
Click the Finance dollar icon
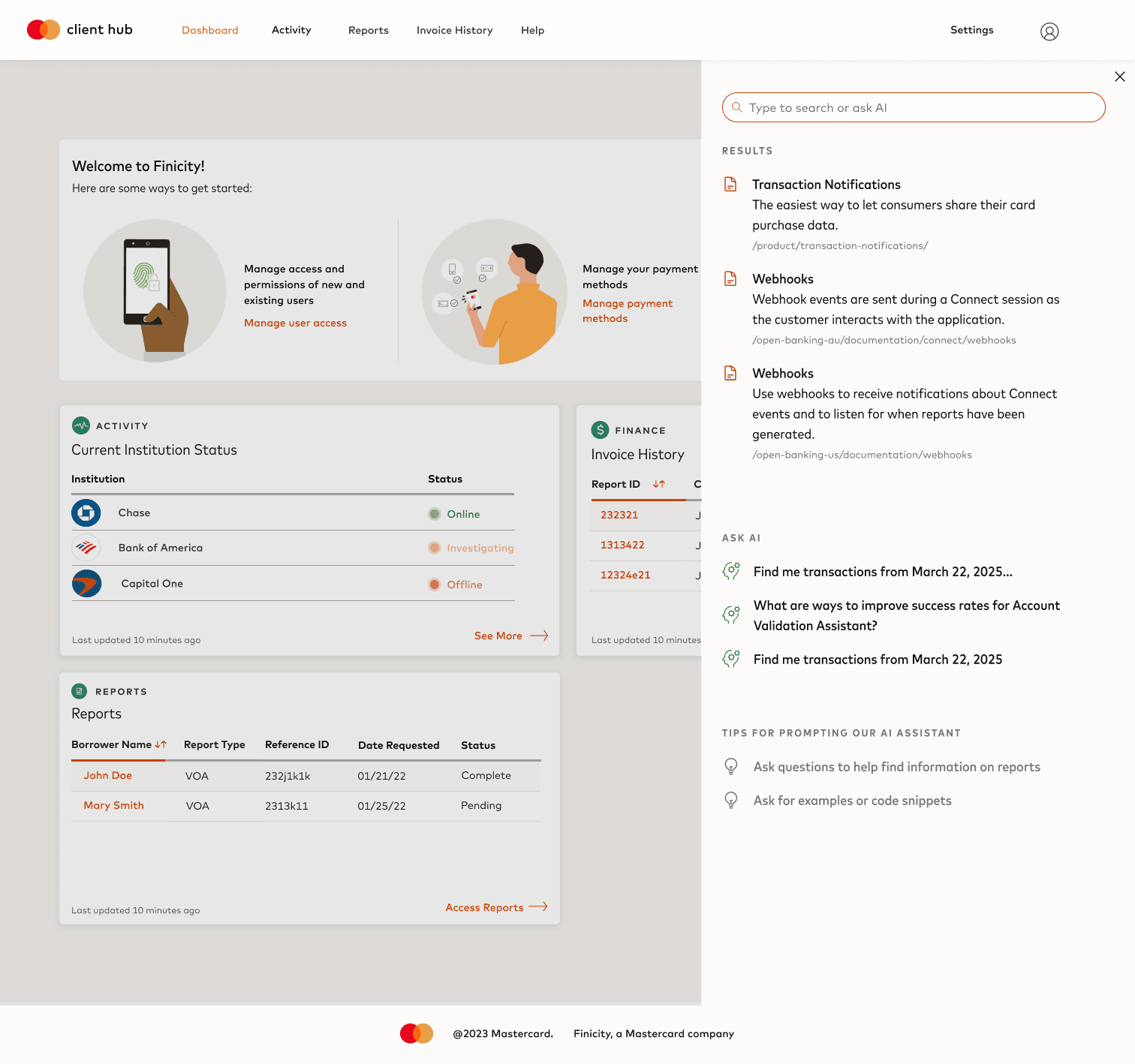600,430
